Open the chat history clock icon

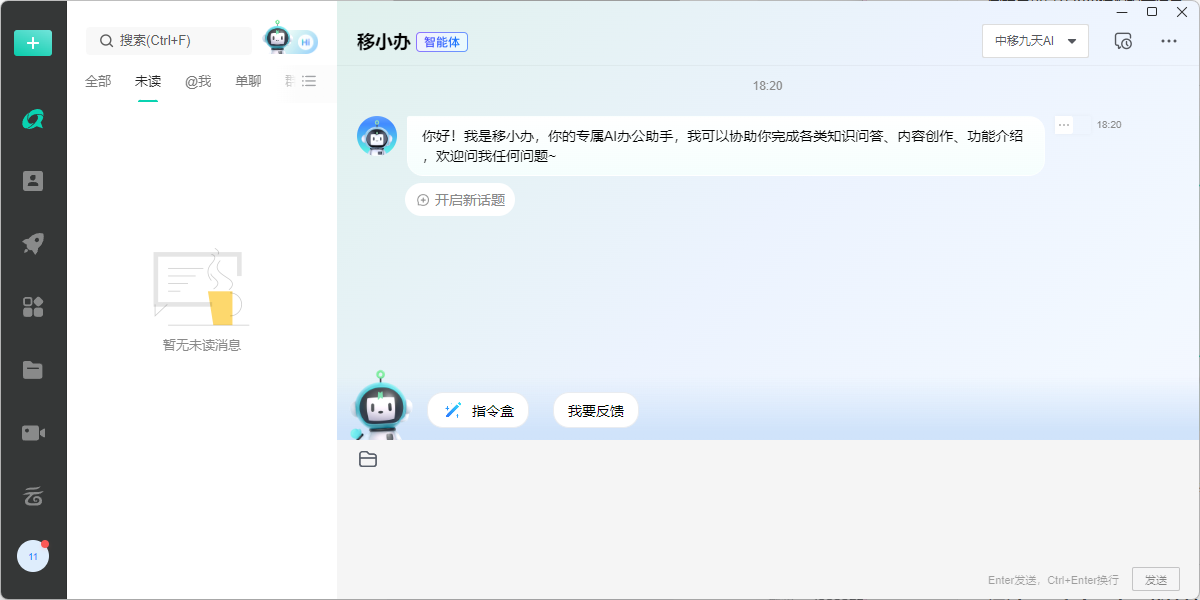(x=1123, y=40)
